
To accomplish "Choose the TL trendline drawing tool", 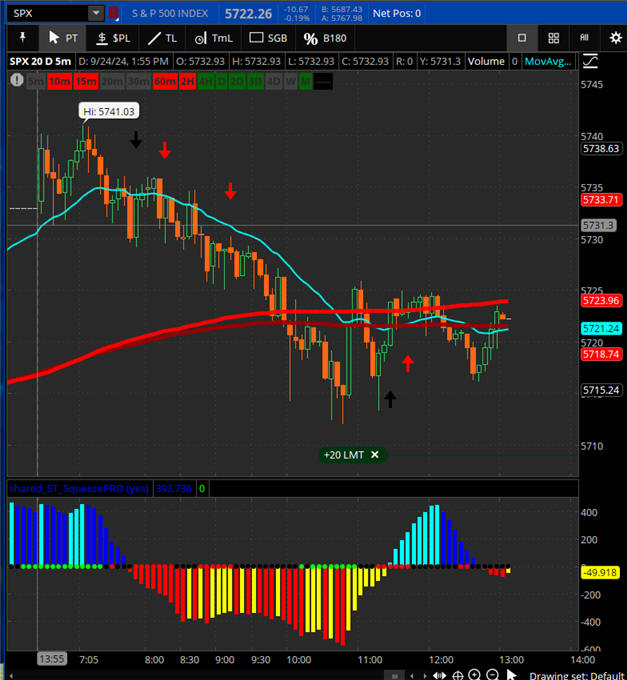I will click(x=161, y=38).
